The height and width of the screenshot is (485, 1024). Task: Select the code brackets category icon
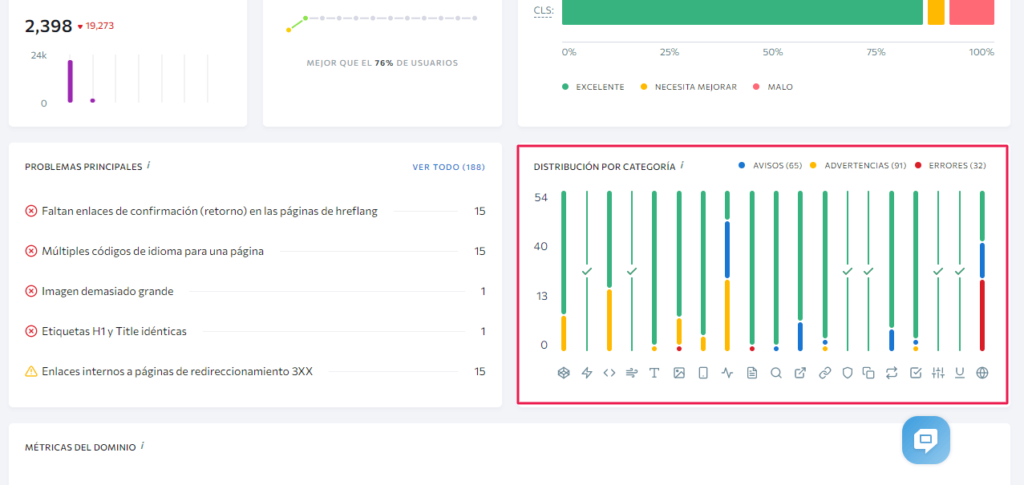pyautogui.click(x=609, y=373)
